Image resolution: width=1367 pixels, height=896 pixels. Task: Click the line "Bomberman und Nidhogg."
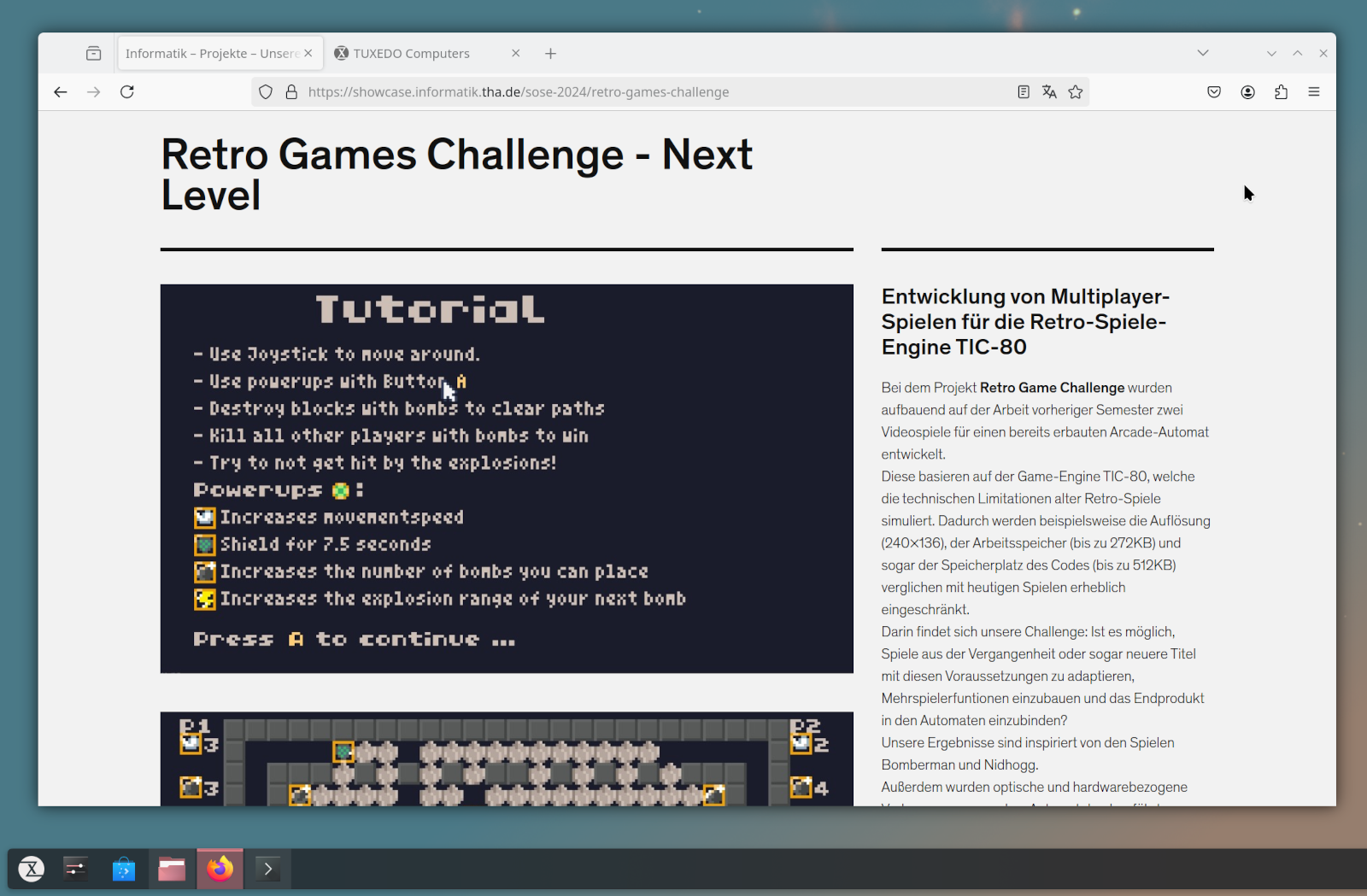click(x=960, y=765)
